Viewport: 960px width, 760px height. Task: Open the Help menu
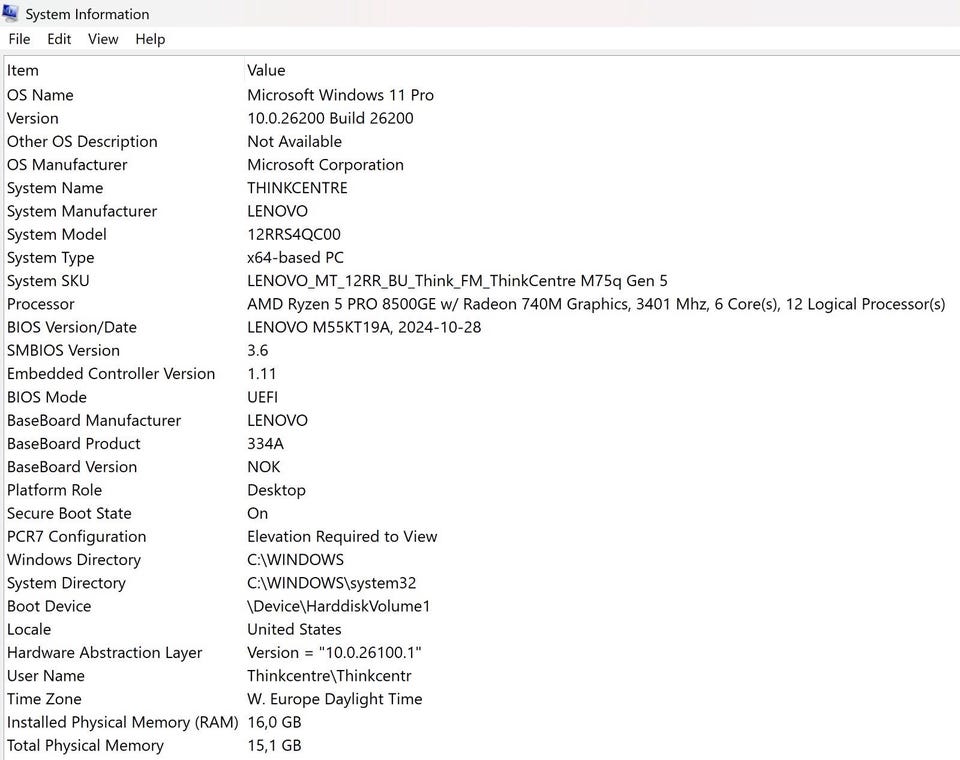tap(150, 39)
